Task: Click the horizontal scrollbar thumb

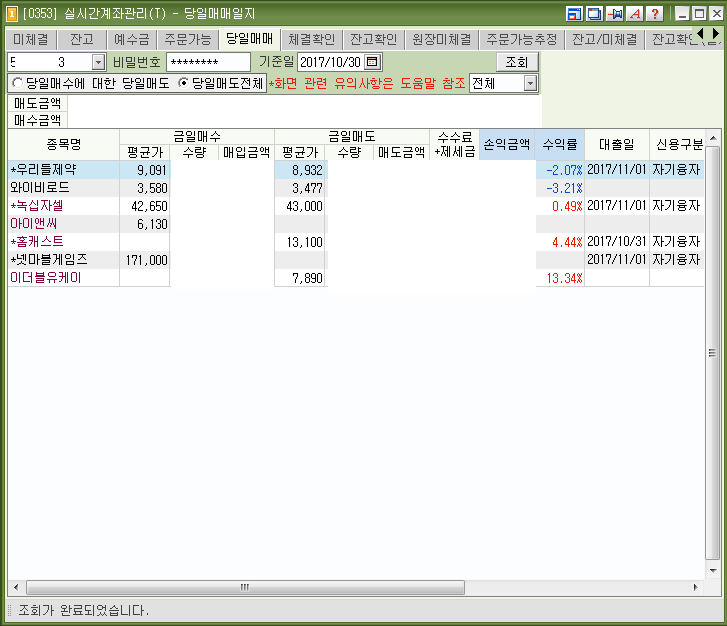Action: [x=245, y=588]
